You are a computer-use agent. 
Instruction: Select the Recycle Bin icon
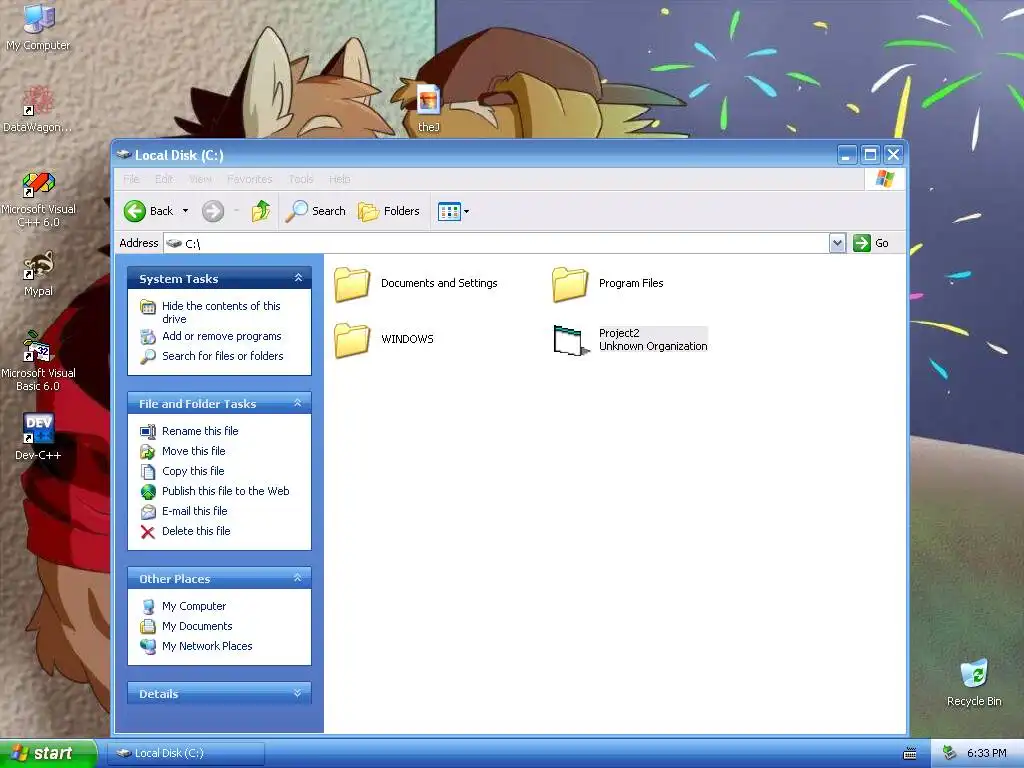(974, 683)
